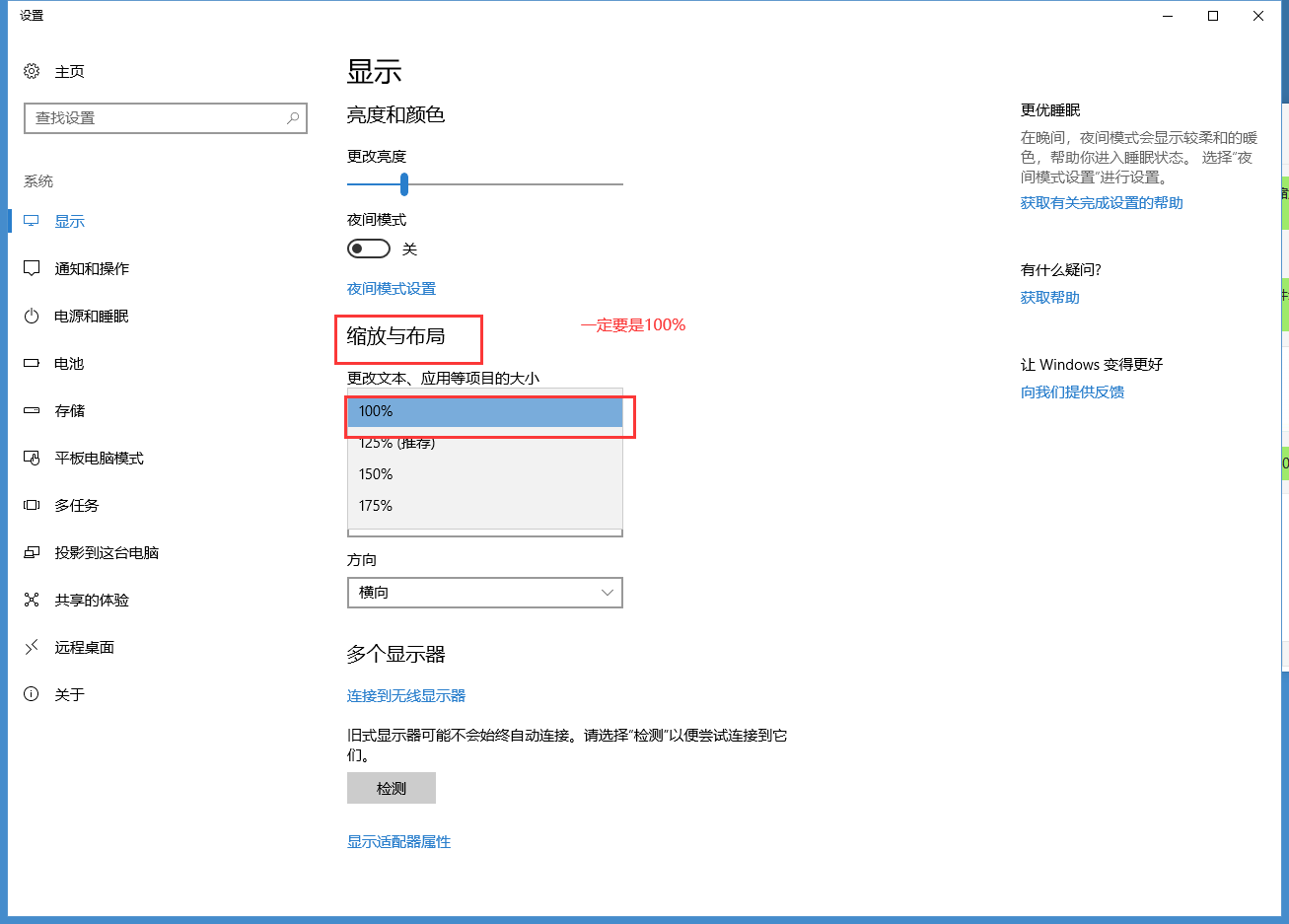Click the right end of brightness slider track
The image size is (1289, 924).
[620, 183]
